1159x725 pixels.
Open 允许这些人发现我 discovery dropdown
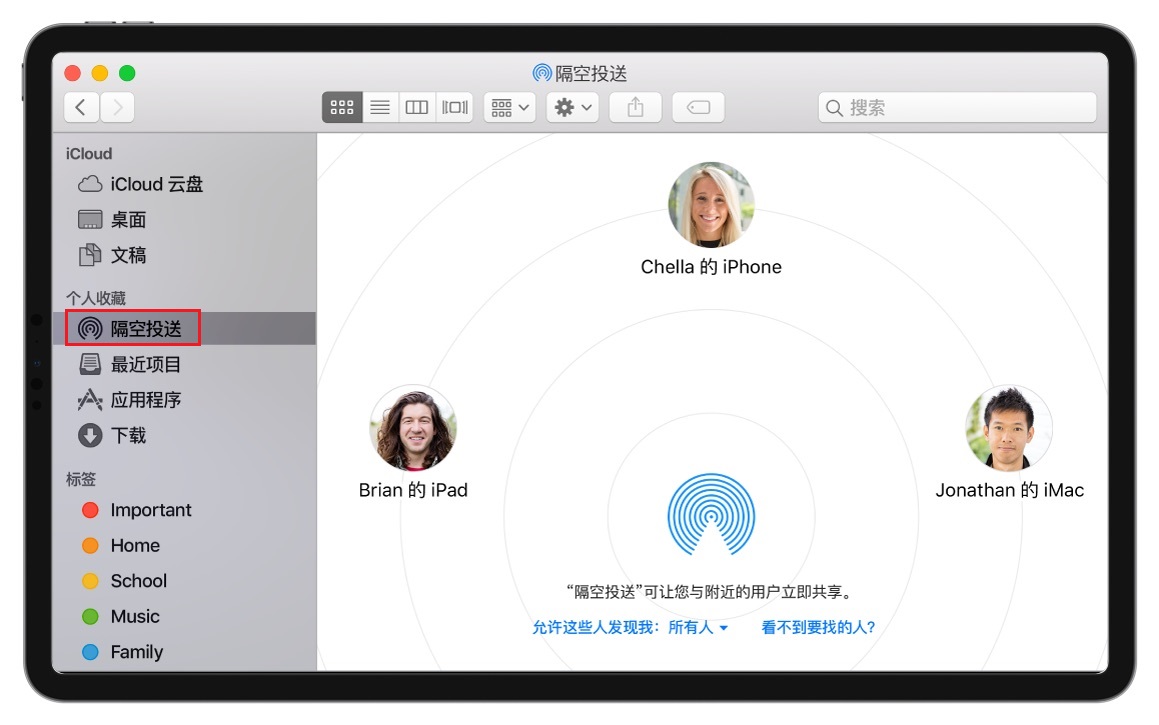(630, 627)
